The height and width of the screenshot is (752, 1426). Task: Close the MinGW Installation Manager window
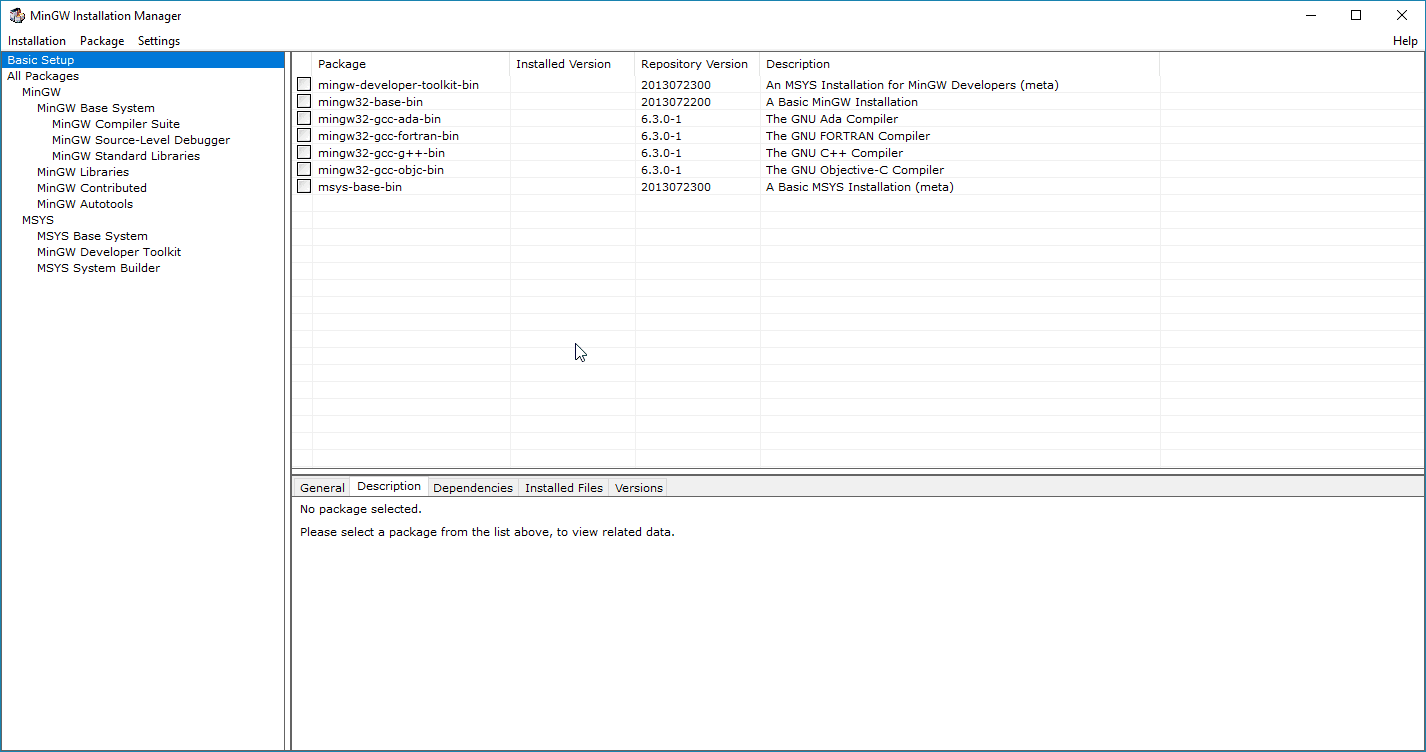[x=1402, y=15]
